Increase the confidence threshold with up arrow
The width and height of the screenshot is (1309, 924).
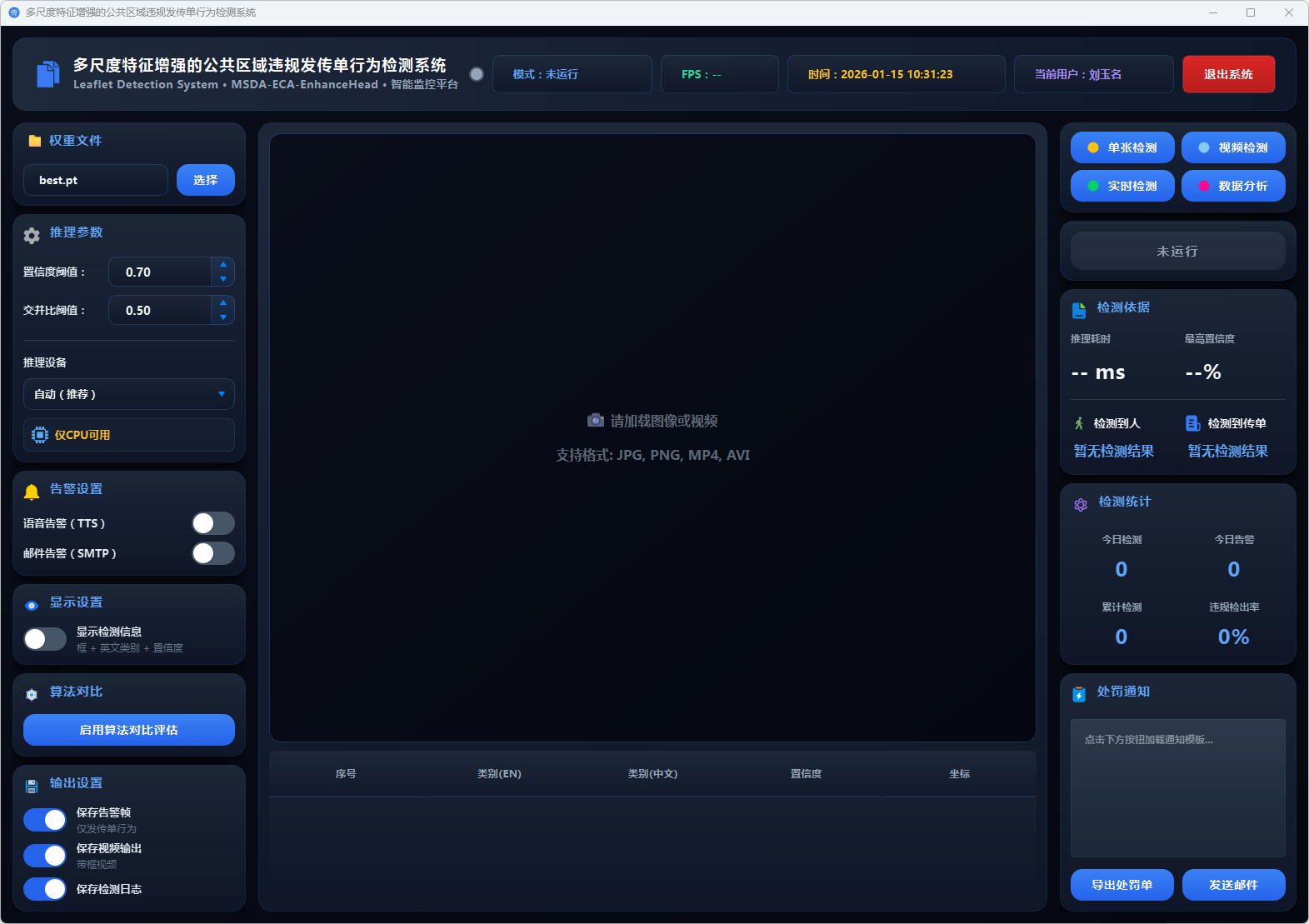pyautogui.click(x=222, y=265)
